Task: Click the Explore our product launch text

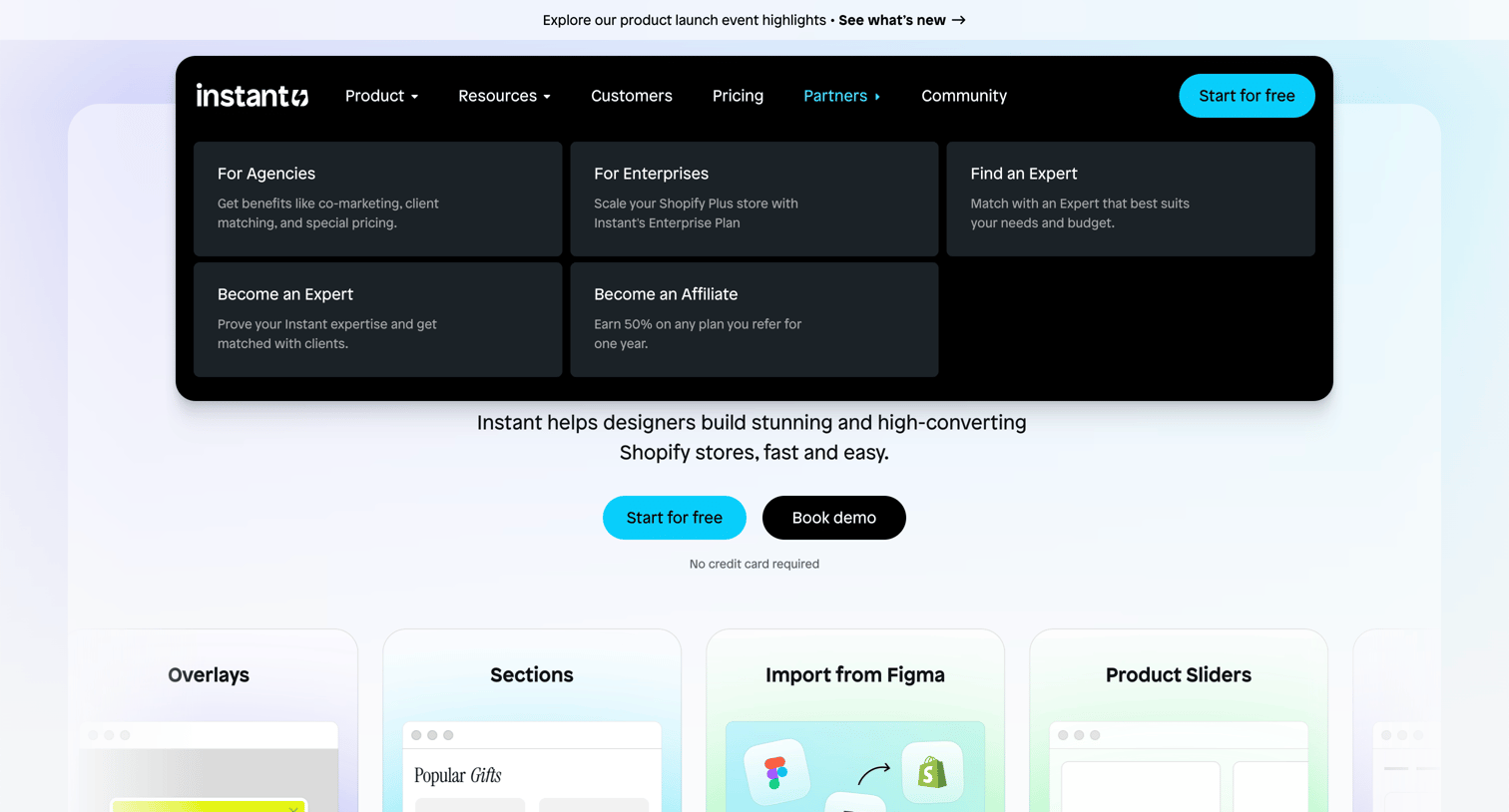Action: 685,20
